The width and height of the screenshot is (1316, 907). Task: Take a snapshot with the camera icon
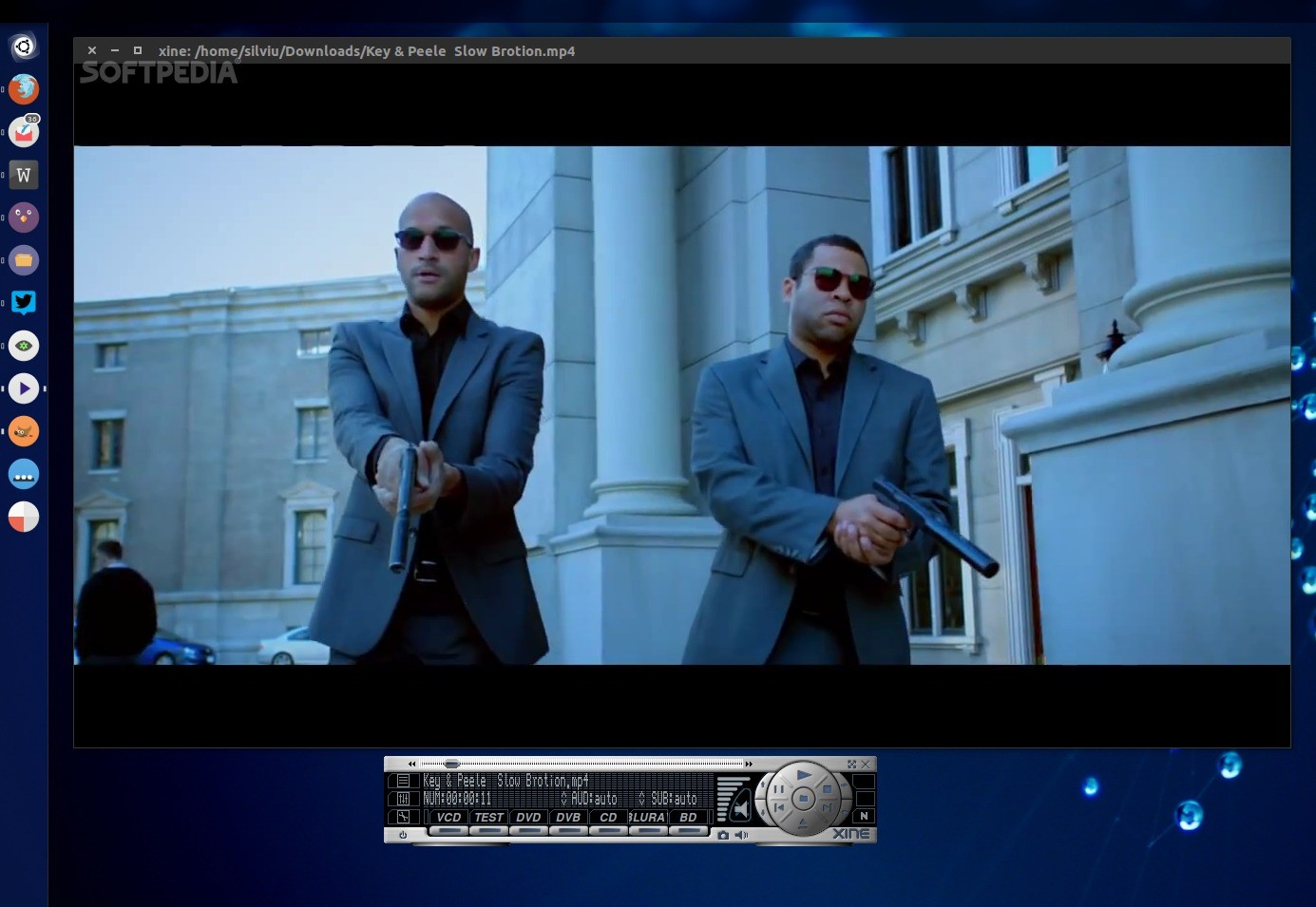coord(723,835)
